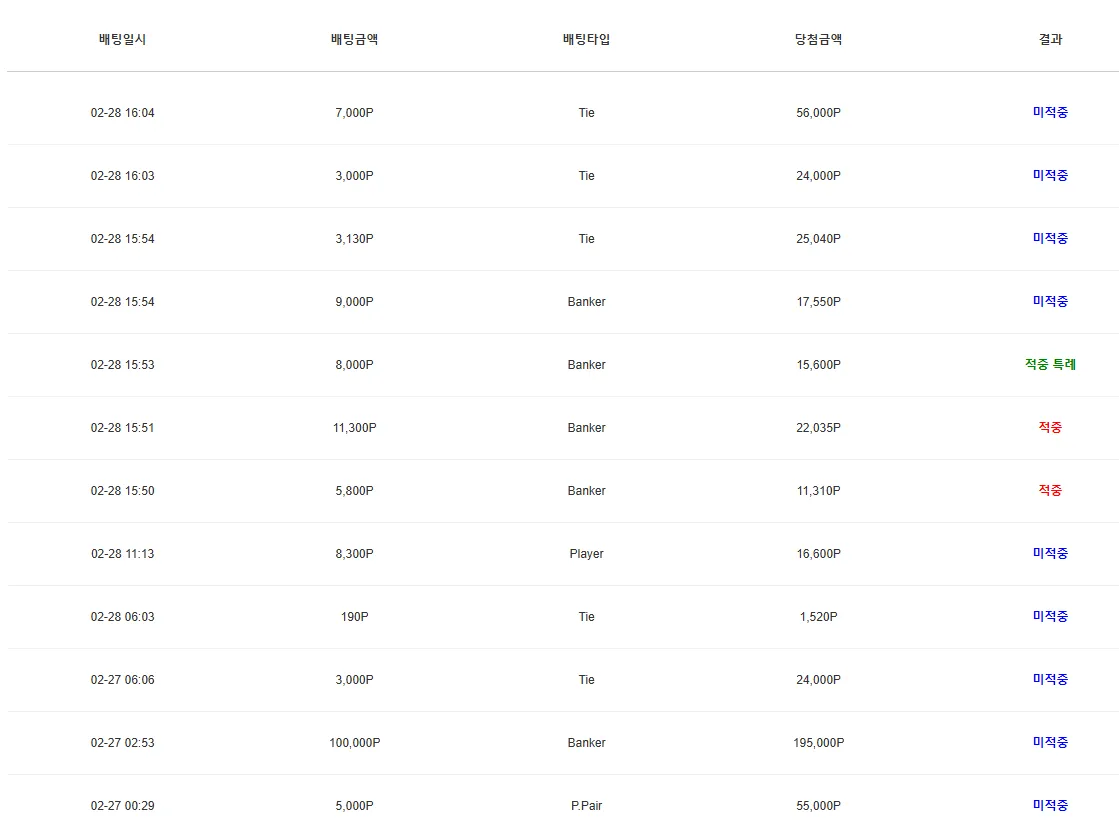Click the 17,550P winning amount
The width and height of the screenshot is (1119, 833).
818,301
